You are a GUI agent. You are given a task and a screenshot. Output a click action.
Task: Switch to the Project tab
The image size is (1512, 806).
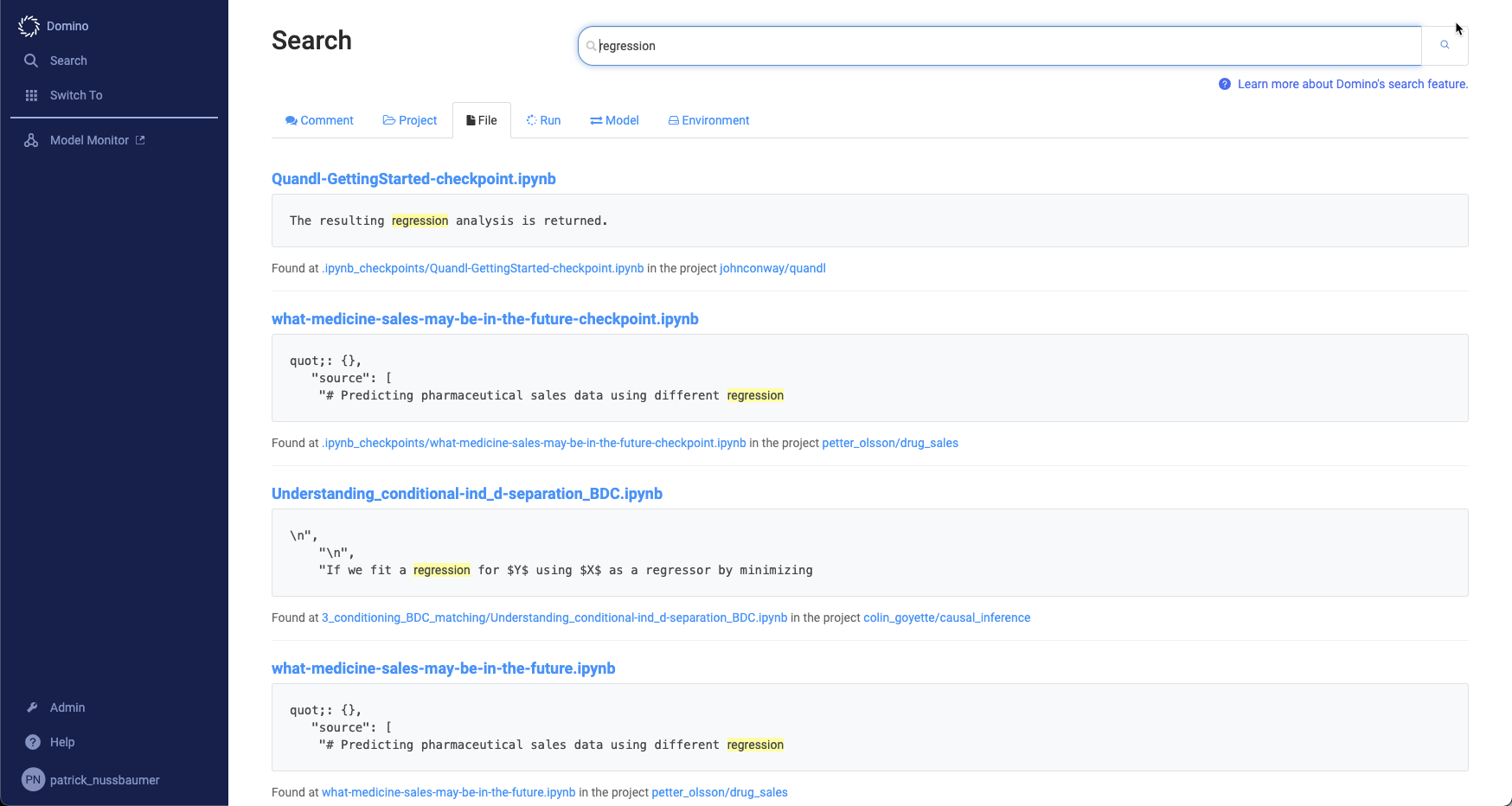[410, 120]
